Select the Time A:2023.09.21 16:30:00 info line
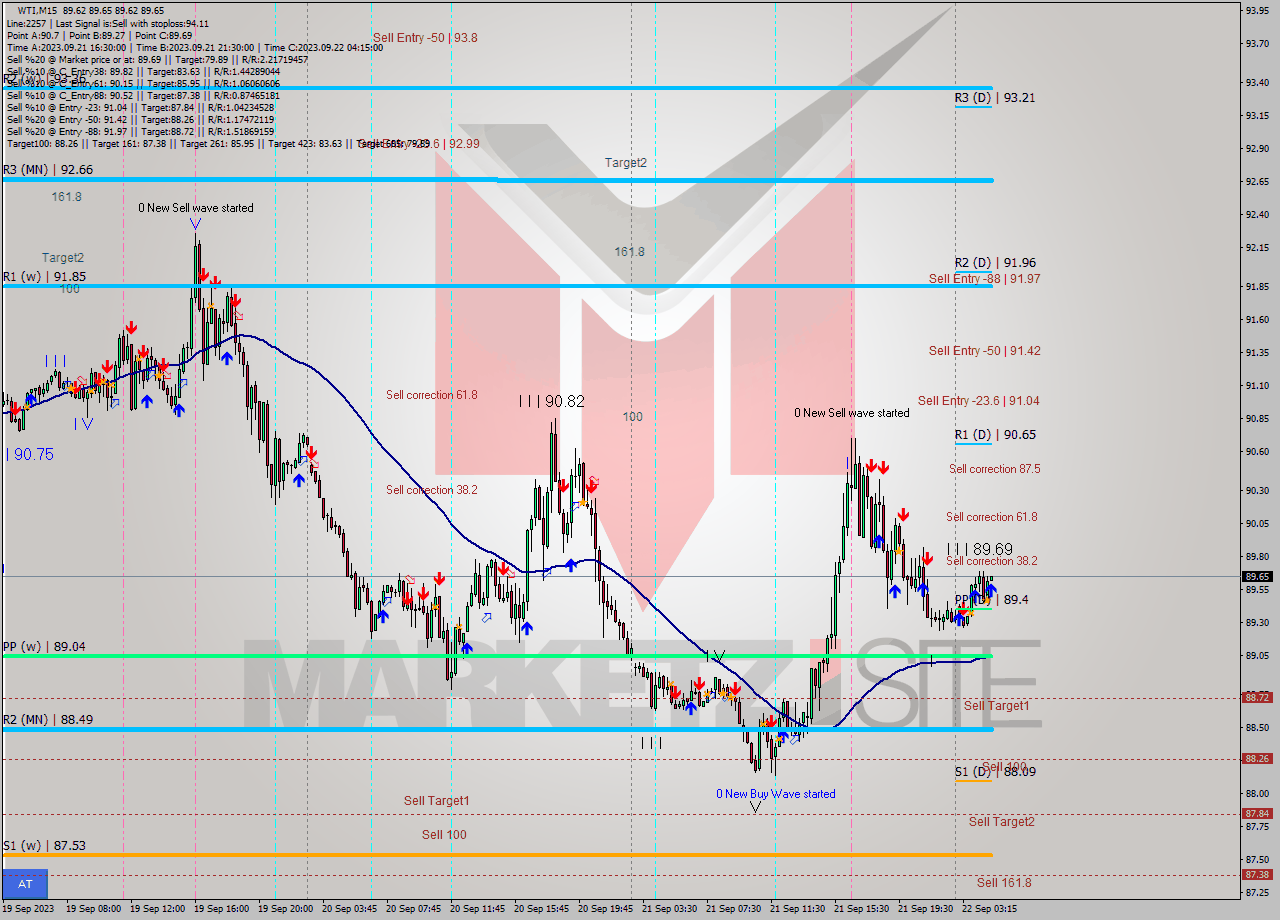The height and width of the screenshot is (920, 1280). click(194, 47)
